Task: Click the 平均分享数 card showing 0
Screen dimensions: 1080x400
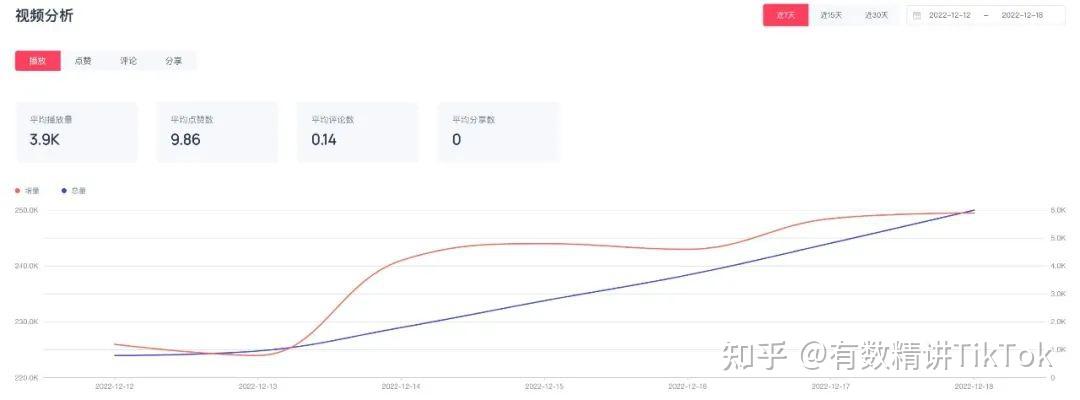Action: click(498, 131)
